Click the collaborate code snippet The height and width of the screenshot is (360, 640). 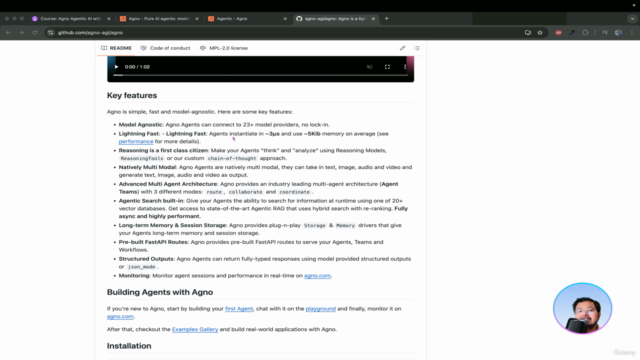[x=245, y=192]
